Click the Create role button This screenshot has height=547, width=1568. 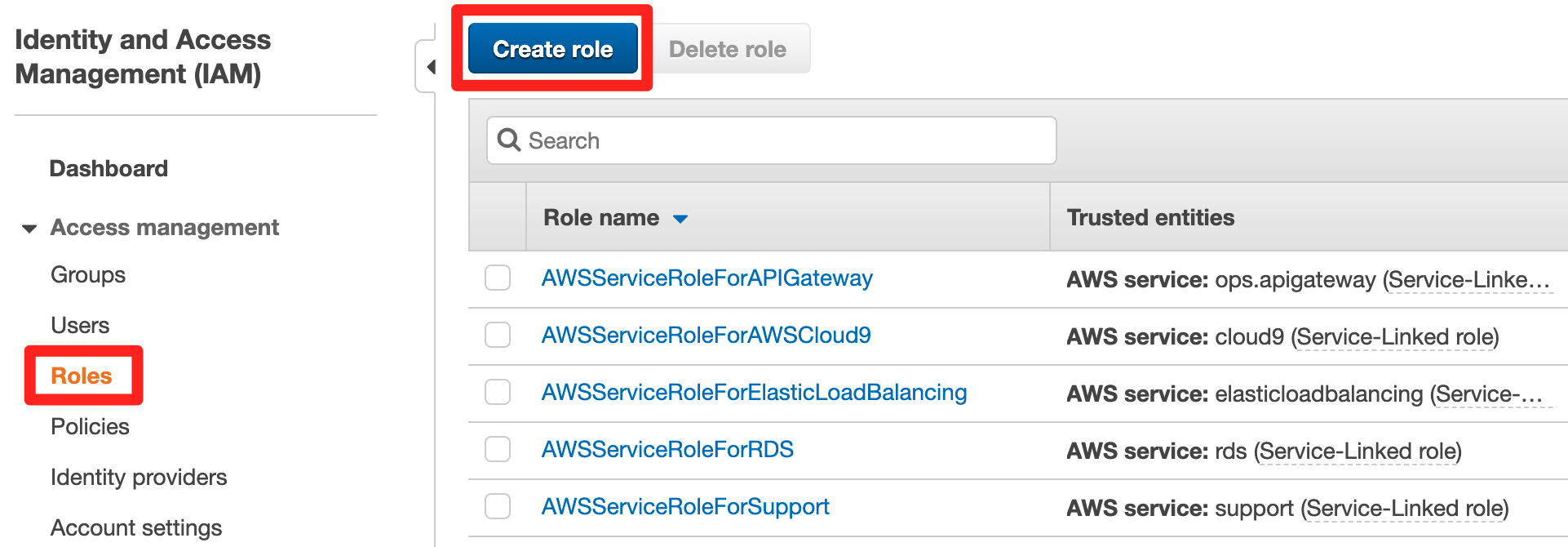click(552, 49)
